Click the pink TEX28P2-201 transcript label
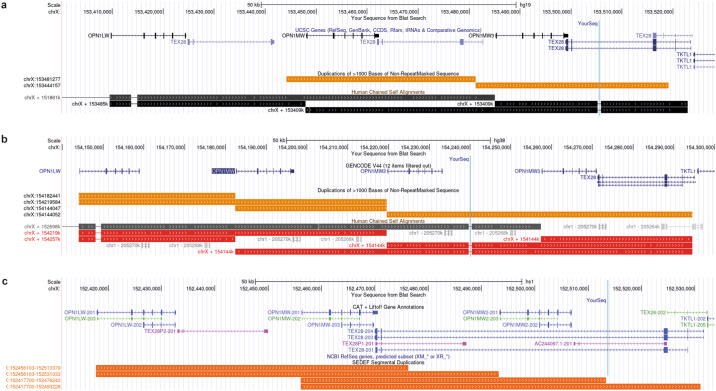 point(160,331)
